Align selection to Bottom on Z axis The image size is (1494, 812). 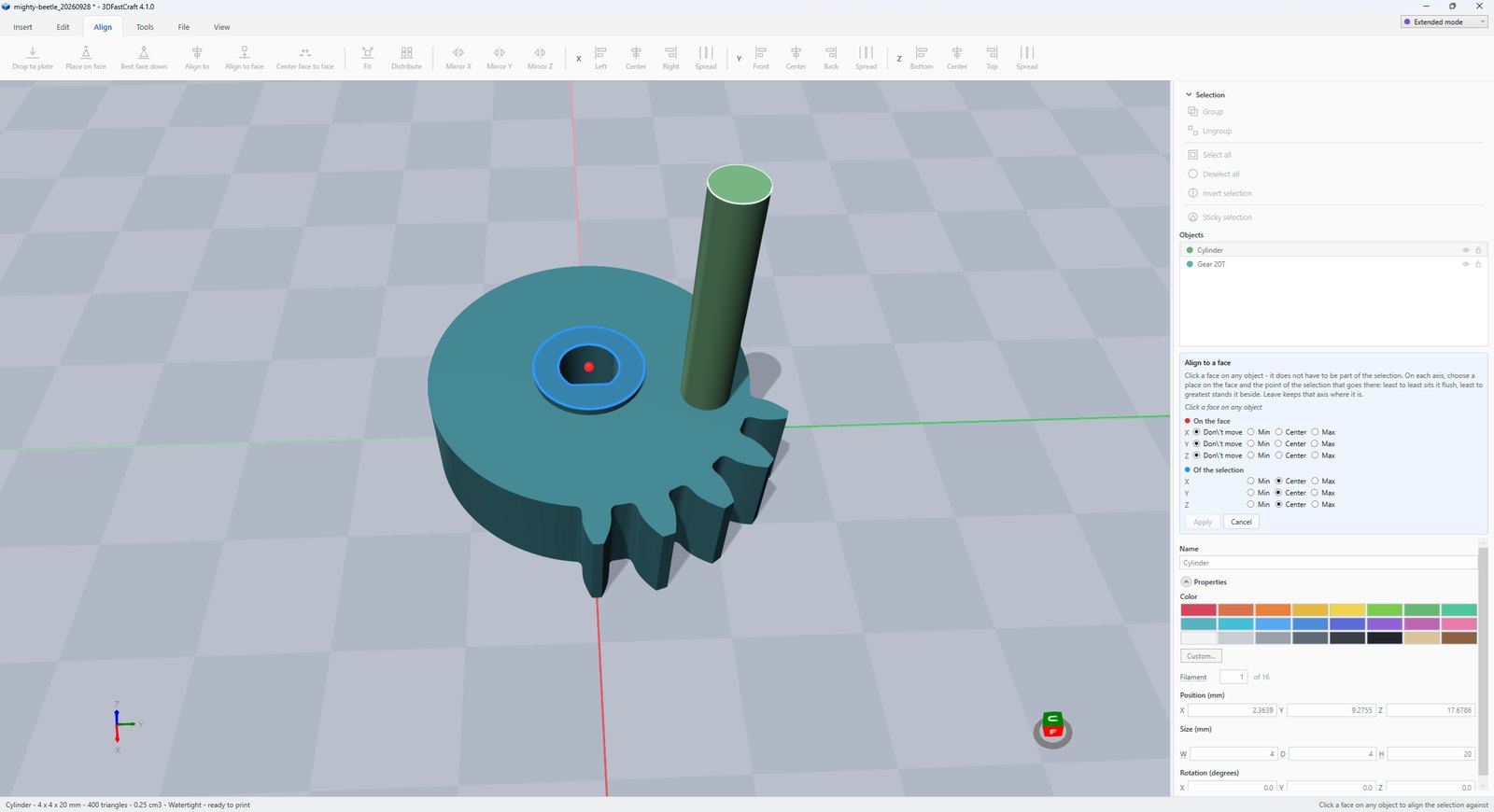point(922,58)
